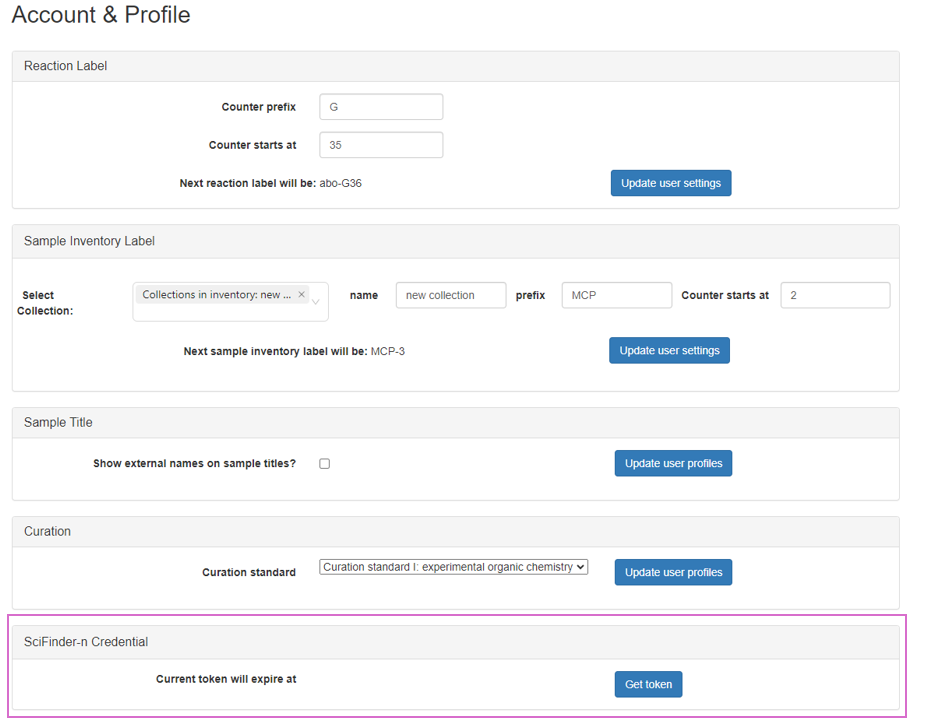Expand the Select Collection dropdown chevron
Viewport: 932px width, 722px height.
click(316, 302)
